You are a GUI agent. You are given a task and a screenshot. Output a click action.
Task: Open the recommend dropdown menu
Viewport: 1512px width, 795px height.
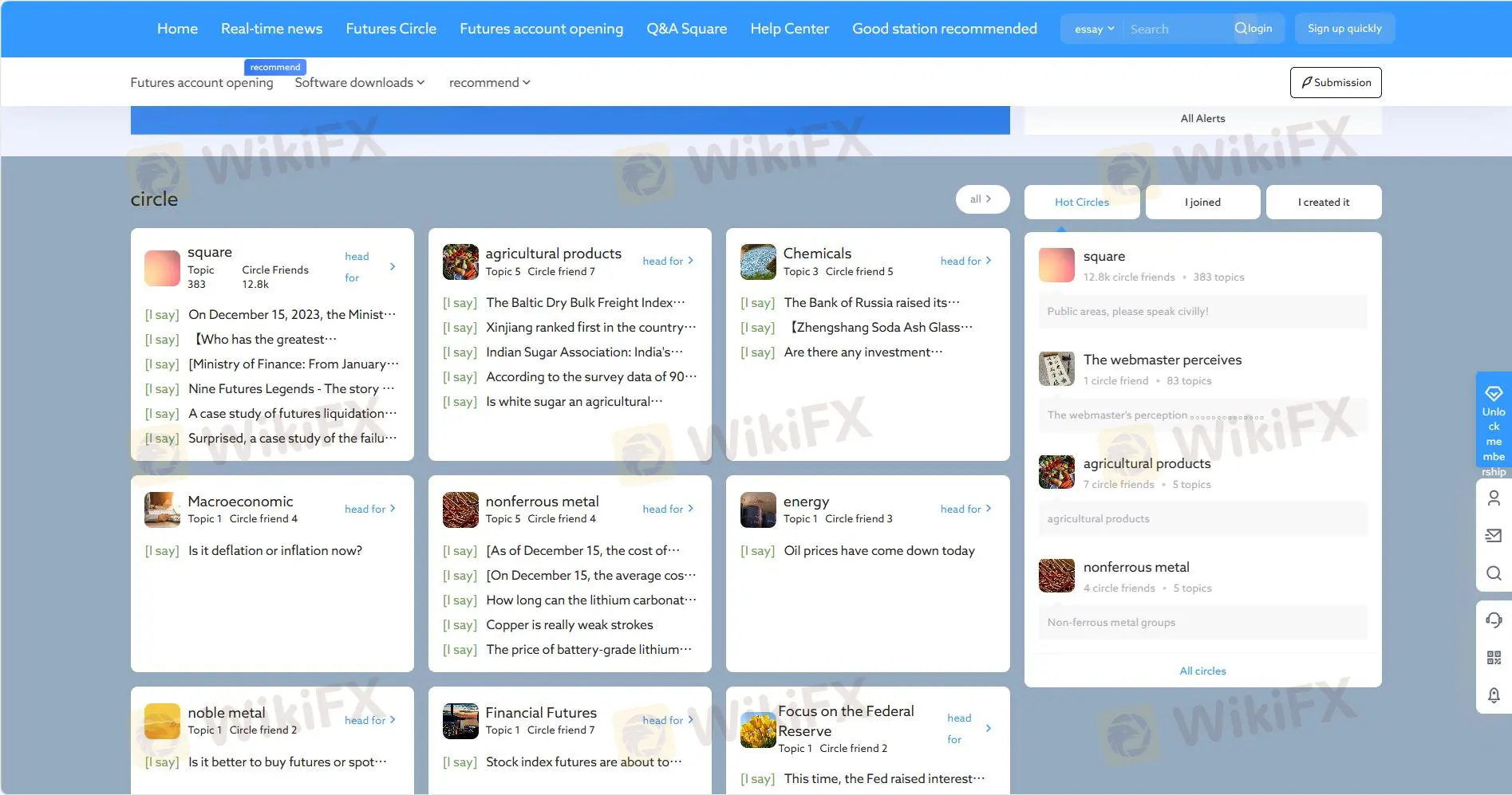click(489, 83)
